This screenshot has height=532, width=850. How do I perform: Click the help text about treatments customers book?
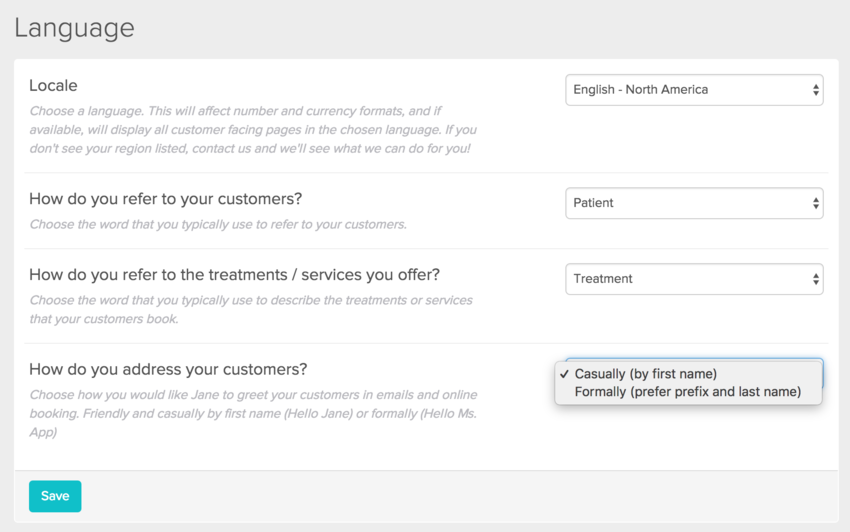coord(250,309)
